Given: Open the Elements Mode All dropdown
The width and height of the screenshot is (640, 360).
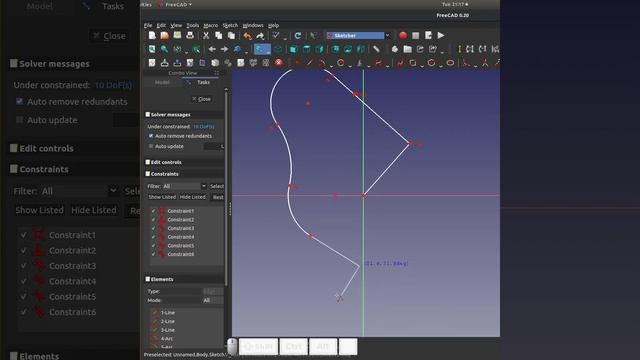Looking at the screenshot, I should tap(213, 300).
